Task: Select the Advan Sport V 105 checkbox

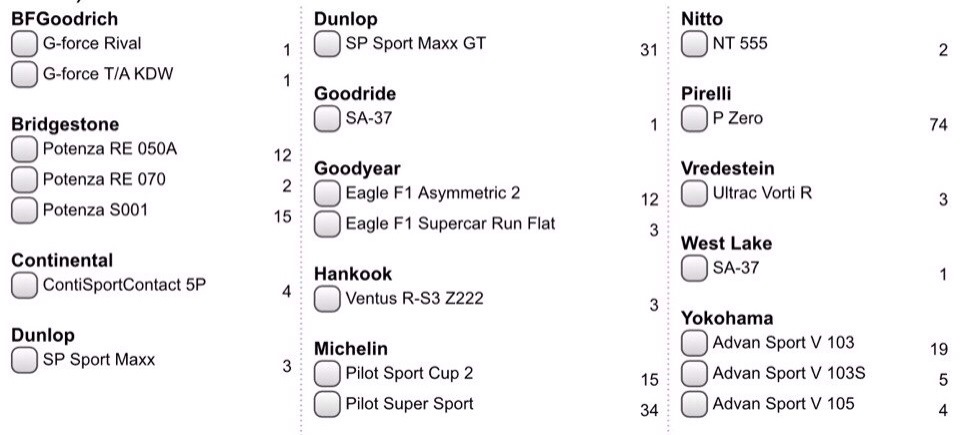Action: pos(694,404)
